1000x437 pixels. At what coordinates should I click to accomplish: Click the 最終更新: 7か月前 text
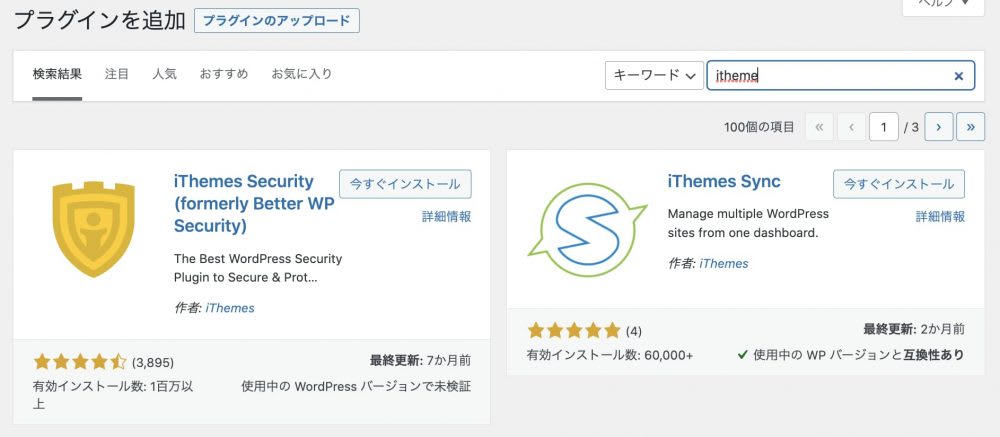(420, 361)
